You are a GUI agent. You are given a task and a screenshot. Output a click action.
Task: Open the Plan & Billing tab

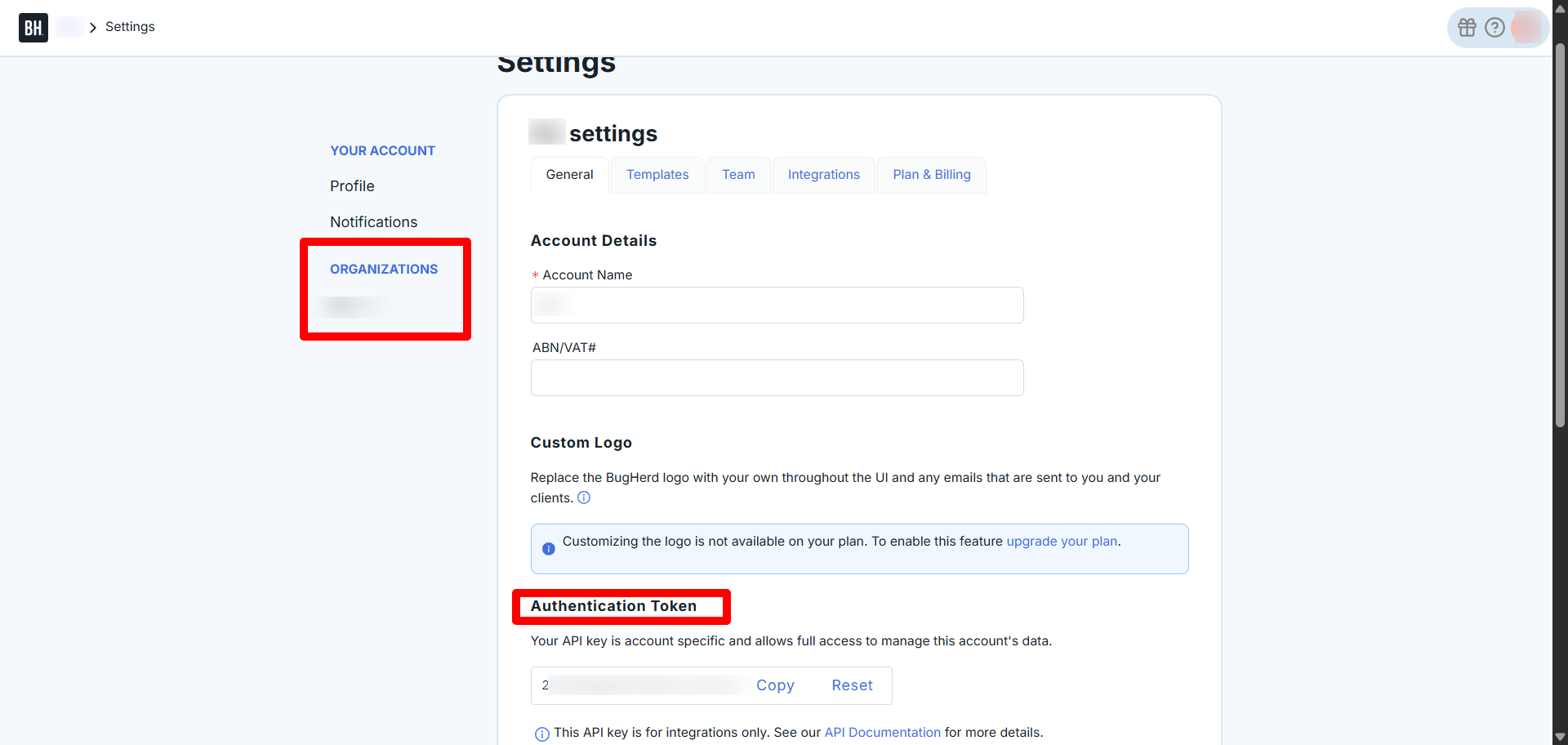coord(932,175)
